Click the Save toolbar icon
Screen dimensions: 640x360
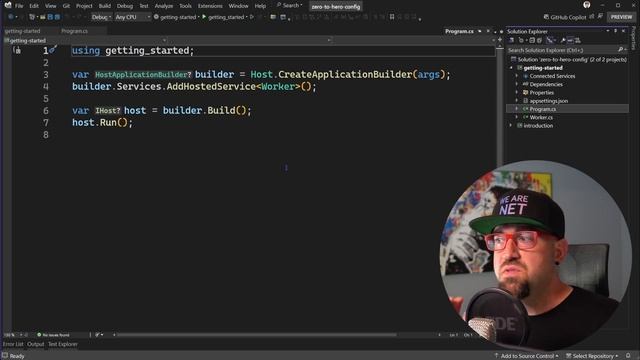point(50,17)
